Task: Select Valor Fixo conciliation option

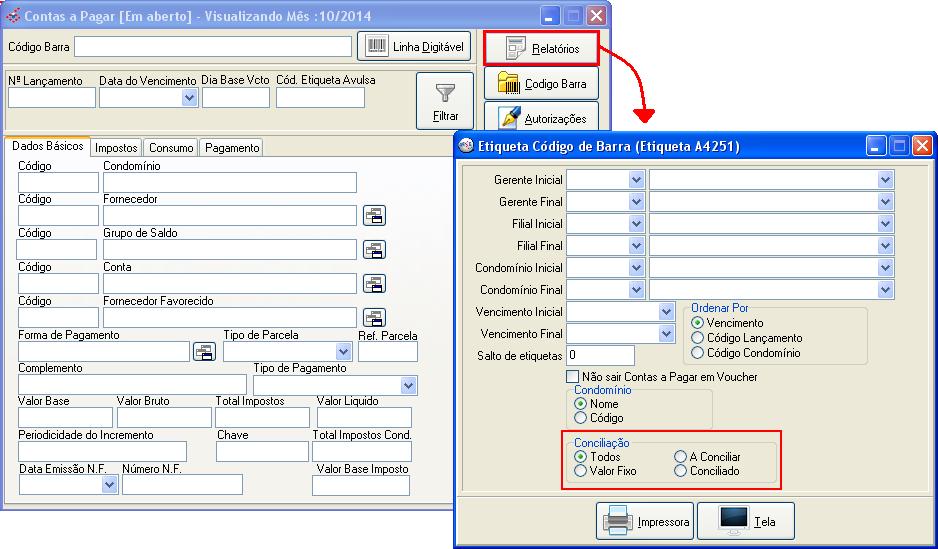Action: point(581,470)
